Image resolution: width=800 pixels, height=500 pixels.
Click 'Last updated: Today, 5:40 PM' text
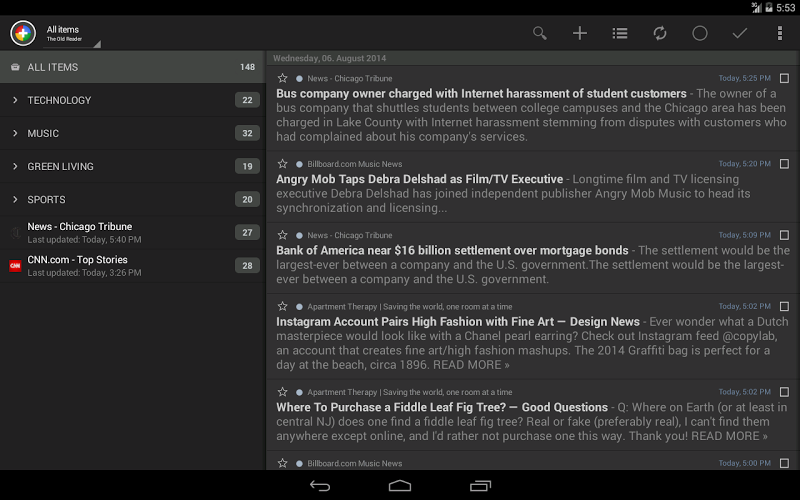[84, 240]
